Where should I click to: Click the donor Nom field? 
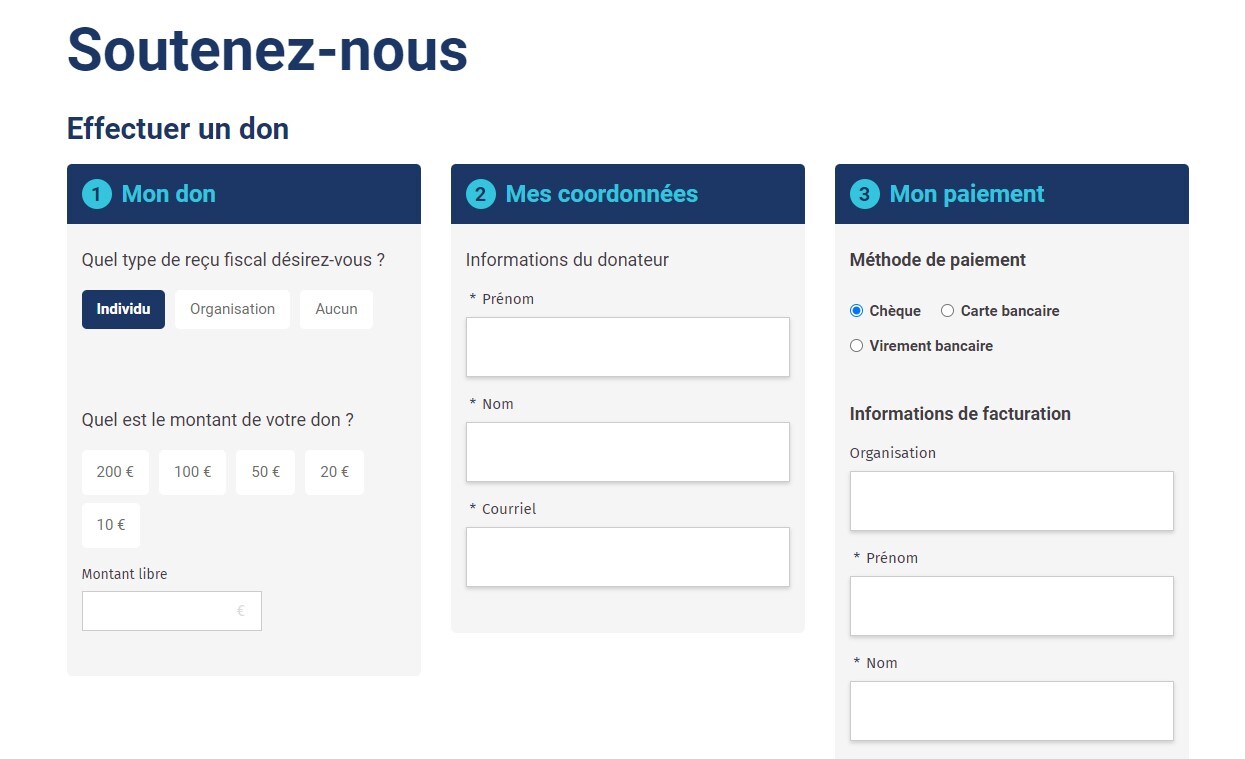[627, 452]
